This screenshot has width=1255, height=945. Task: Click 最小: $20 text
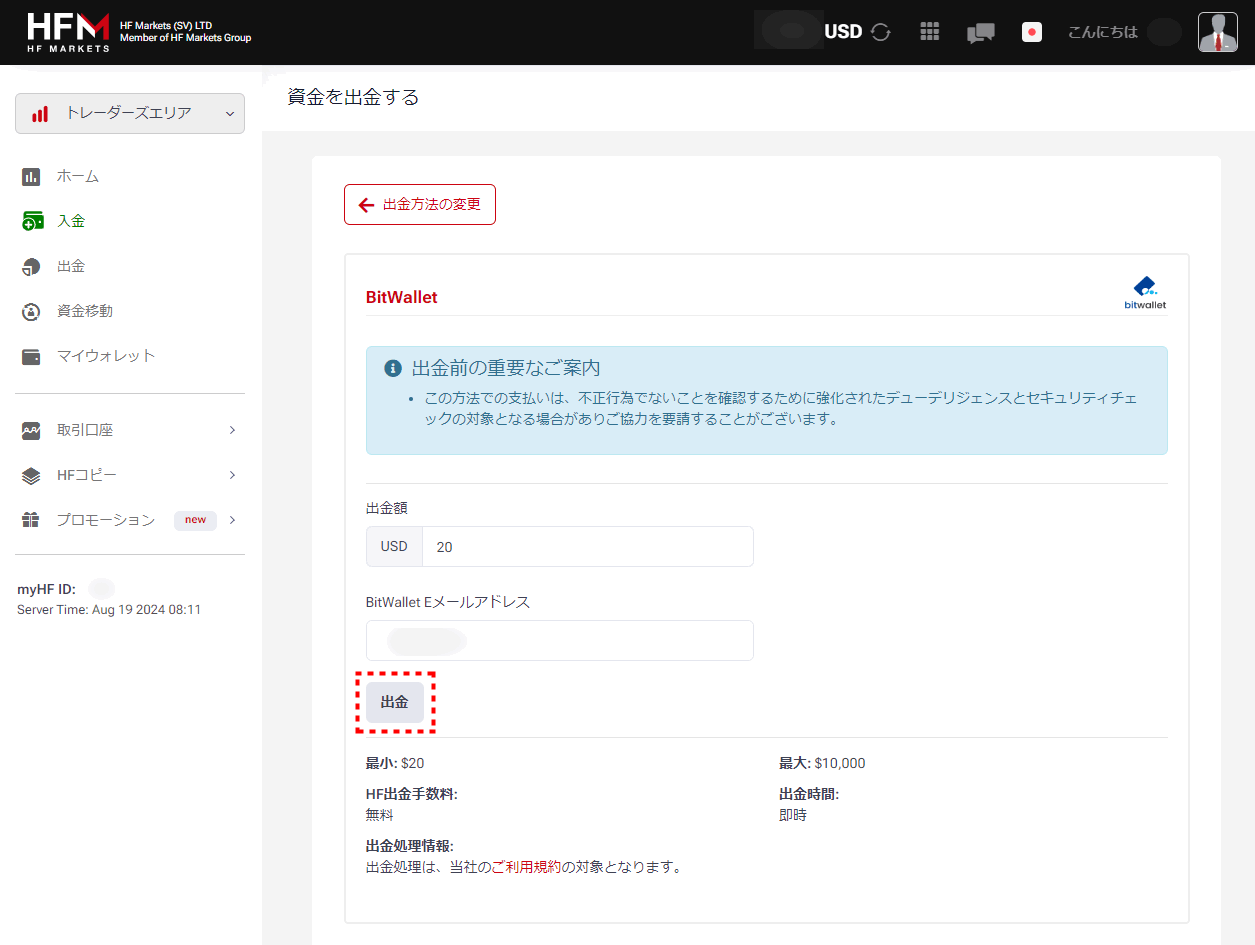(395, 763)
